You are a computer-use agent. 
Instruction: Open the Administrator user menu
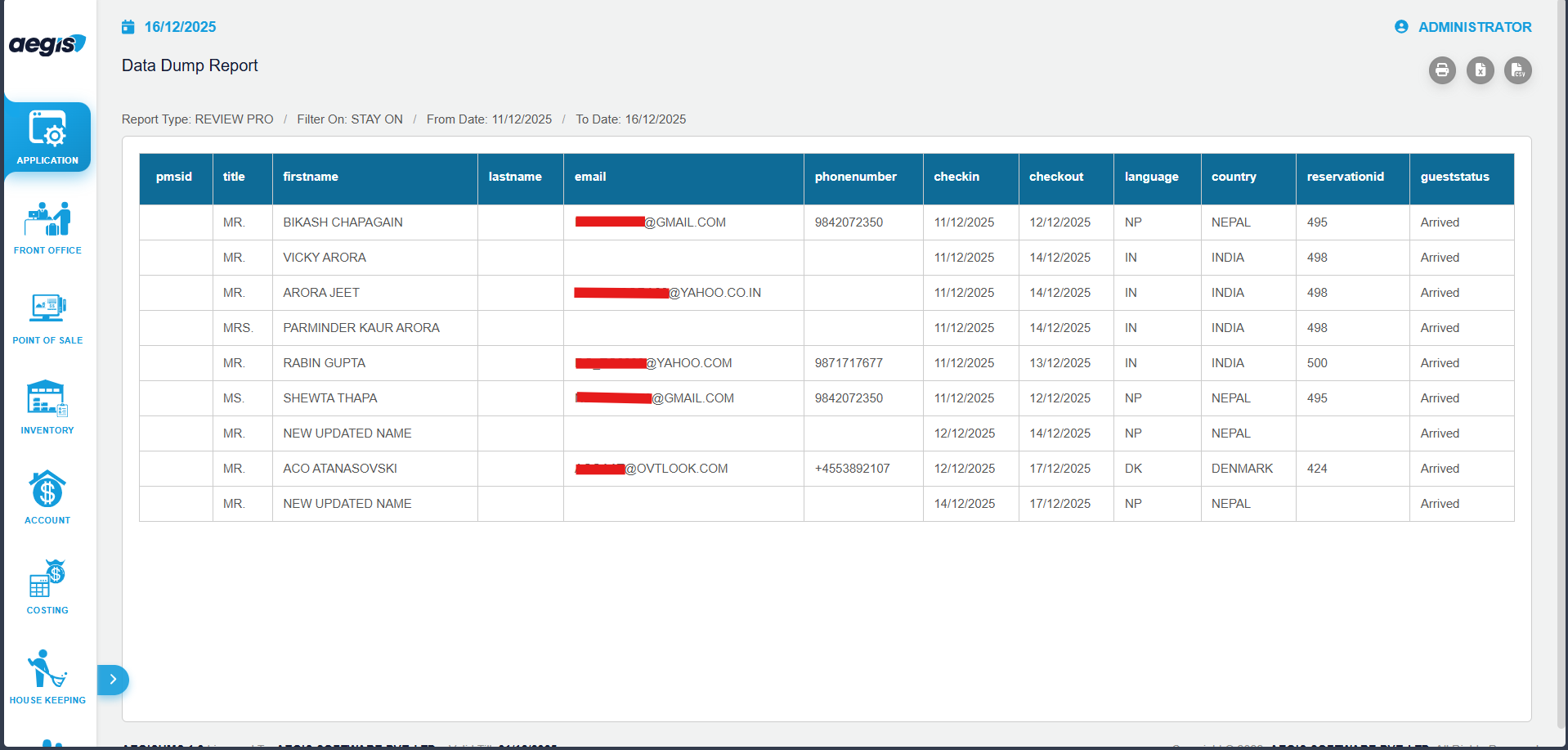(1463, 27)
